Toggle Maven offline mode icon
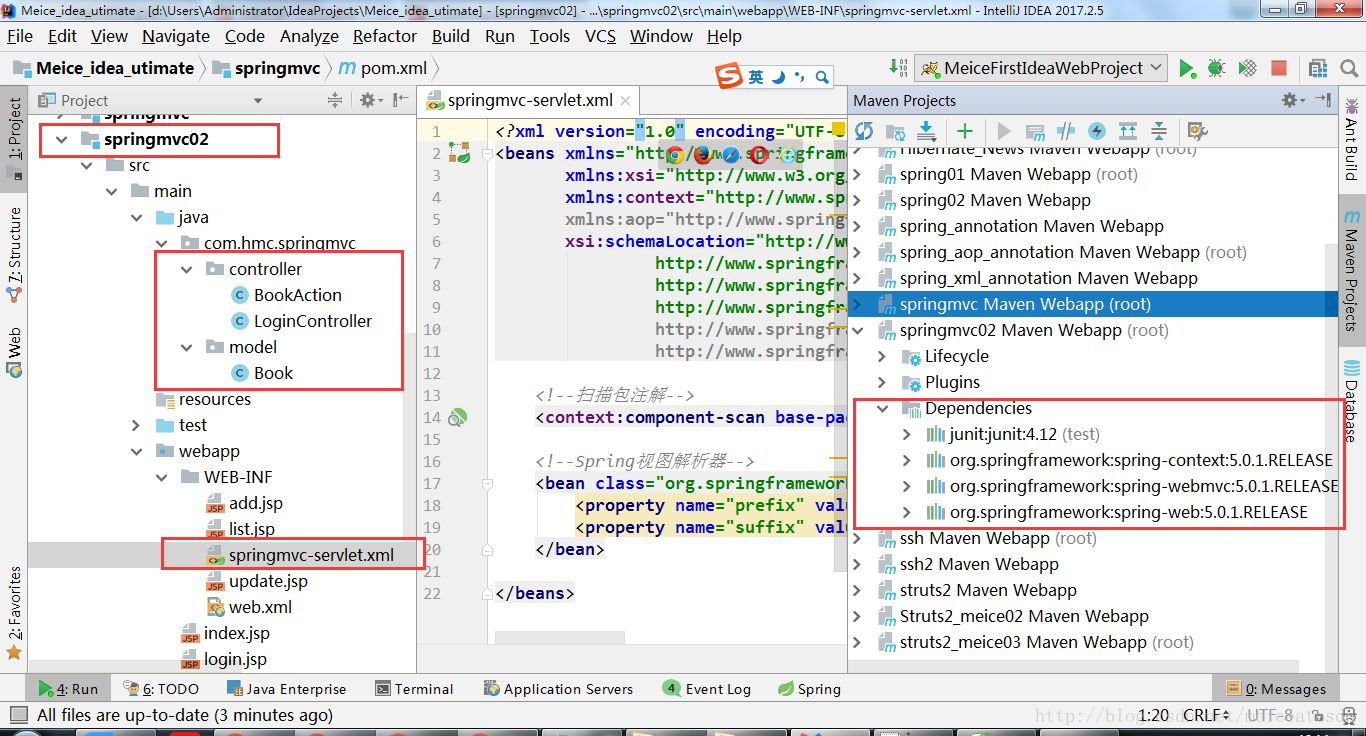 [1066, 131]
